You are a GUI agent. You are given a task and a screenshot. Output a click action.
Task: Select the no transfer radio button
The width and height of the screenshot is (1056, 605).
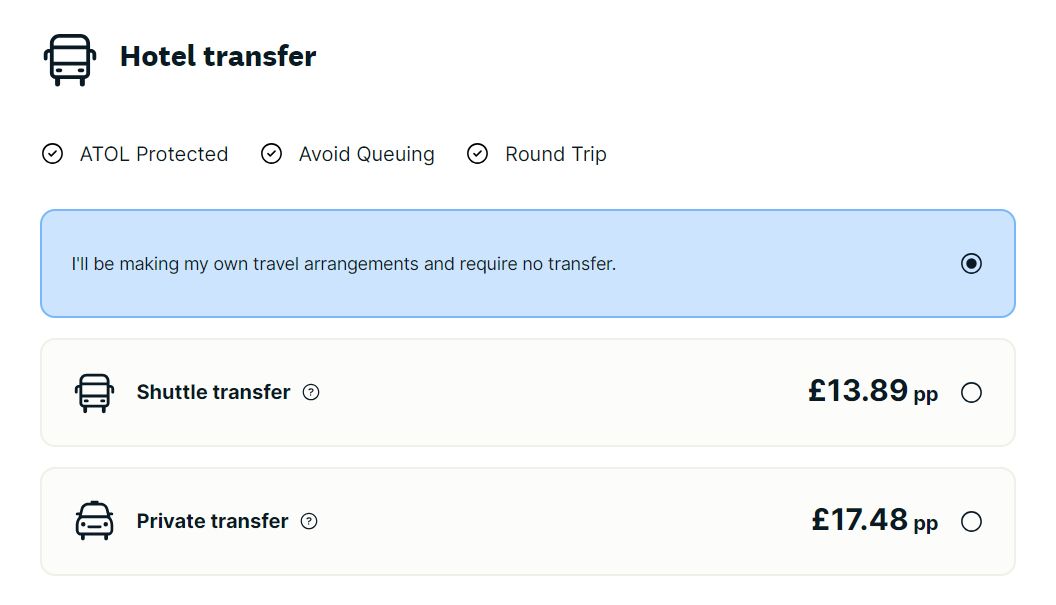[970, 264]
